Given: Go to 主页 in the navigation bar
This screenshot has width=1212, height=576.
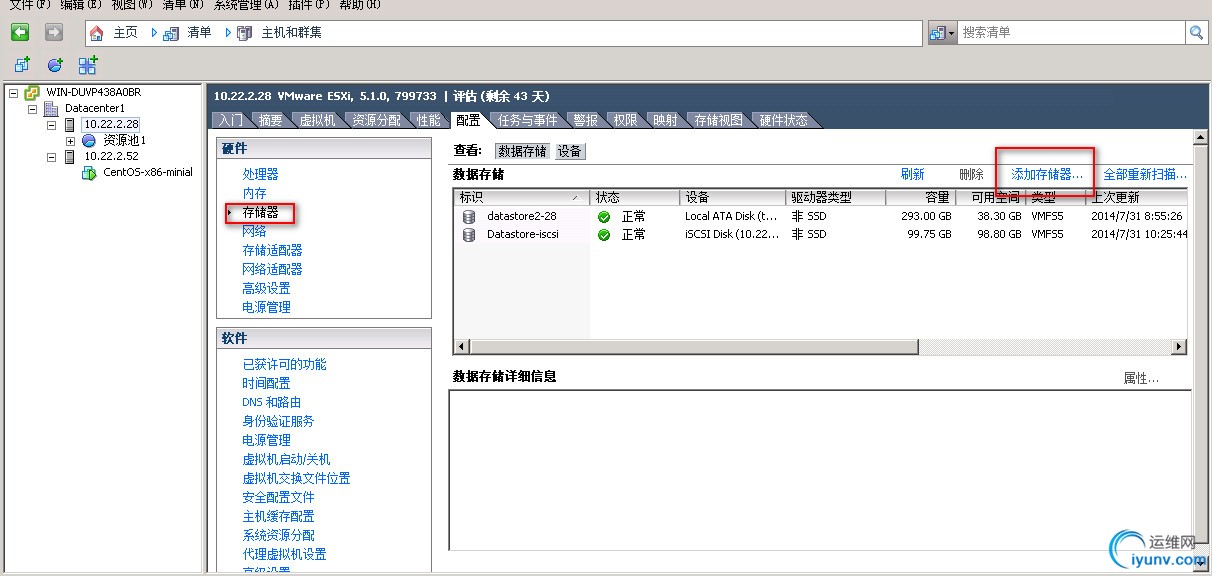Looking at the screenshot, I should 125,33.
